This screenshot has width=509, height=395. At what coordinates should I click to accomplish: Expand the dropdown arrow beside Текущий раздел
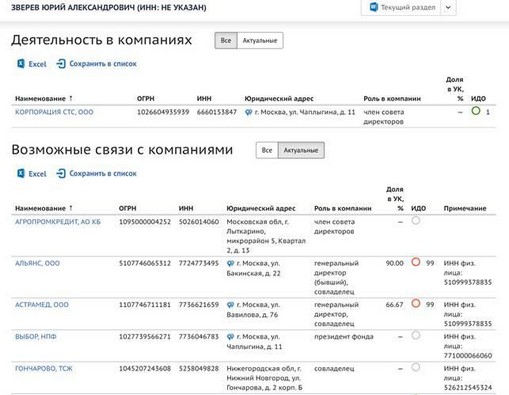click(x=448, y=7)
